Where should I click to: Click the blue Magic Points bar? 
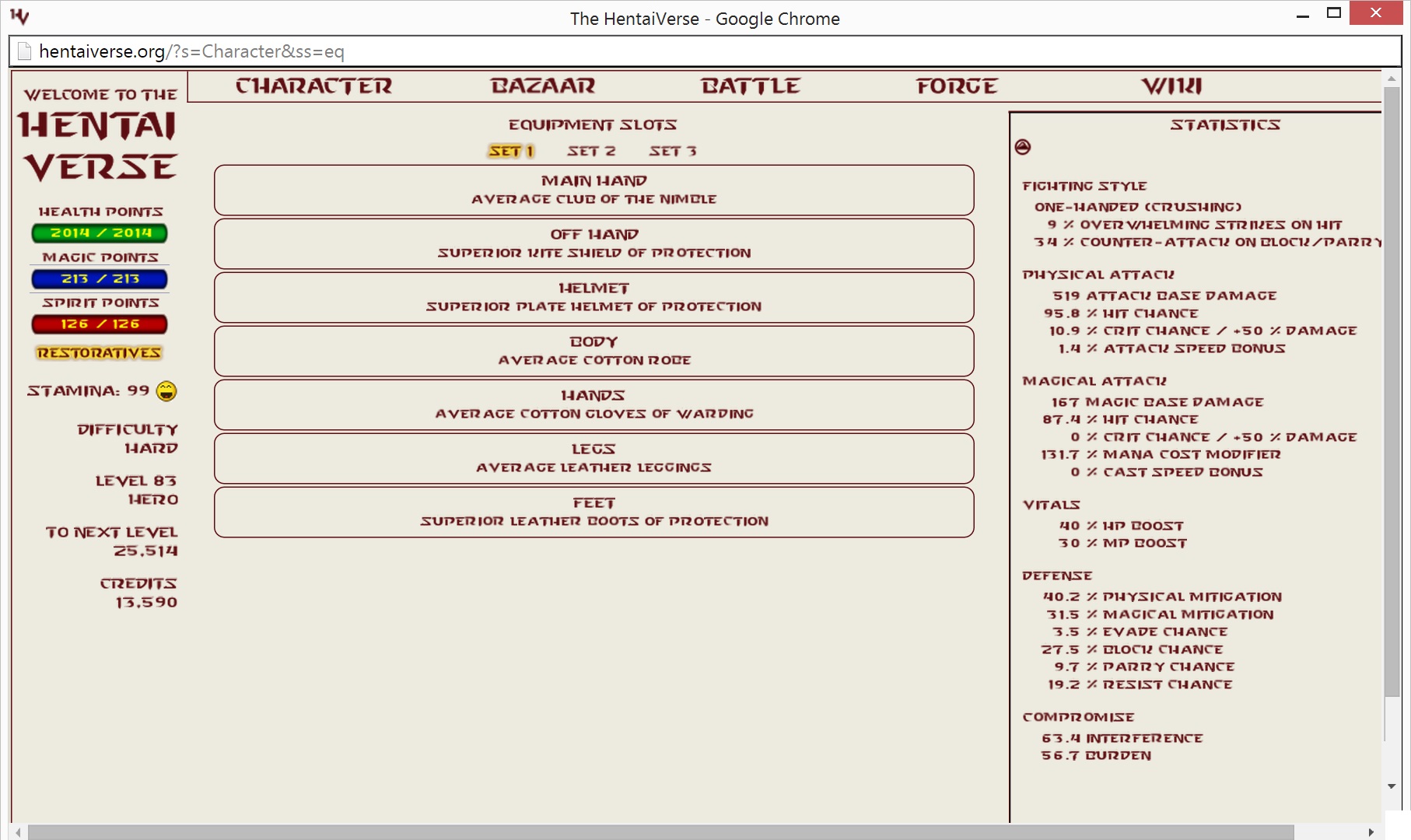[100, 278]
